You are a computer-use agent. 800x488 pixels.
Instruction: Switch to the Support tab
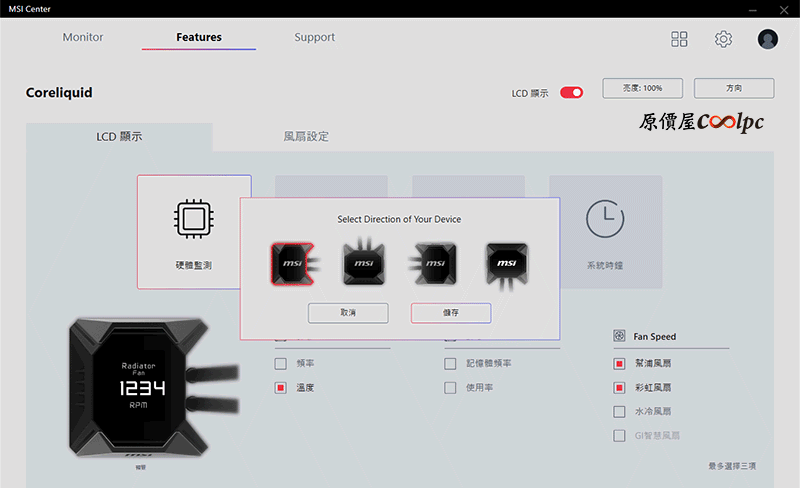tap(314, 37)
